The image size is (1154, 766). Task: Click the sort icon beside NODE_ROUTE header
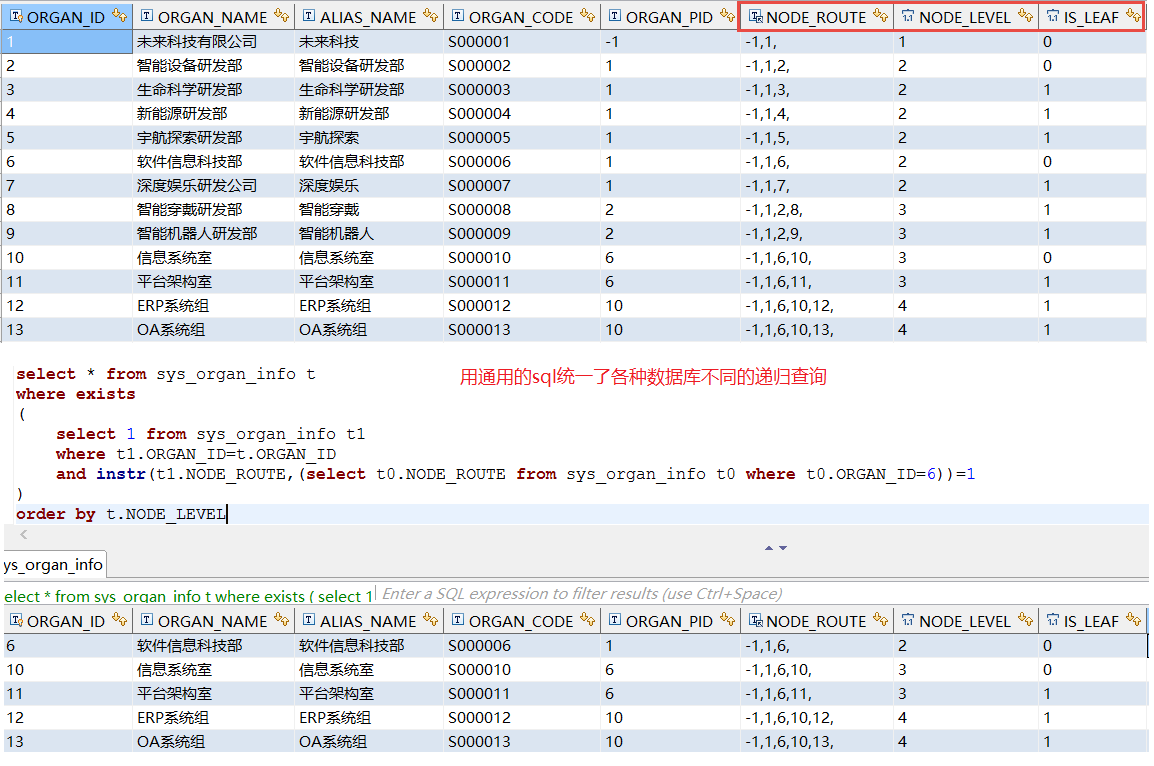tap(880, 16)
